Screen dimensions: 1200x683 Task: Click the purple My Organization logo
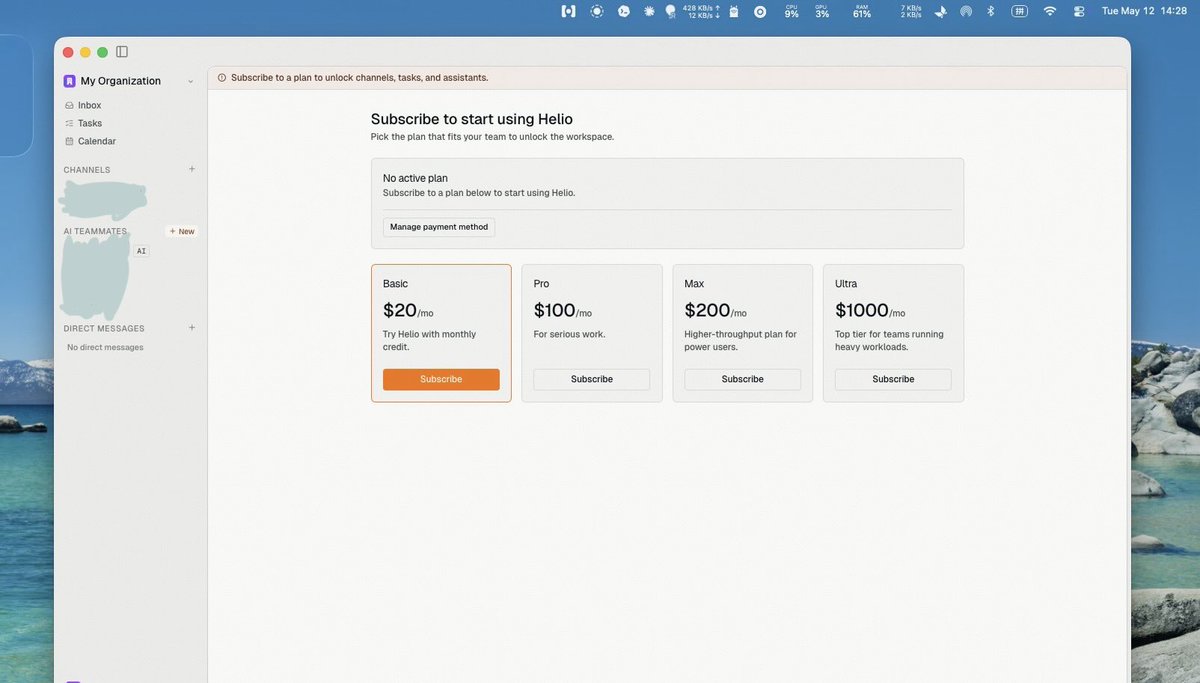click(70, 81)
